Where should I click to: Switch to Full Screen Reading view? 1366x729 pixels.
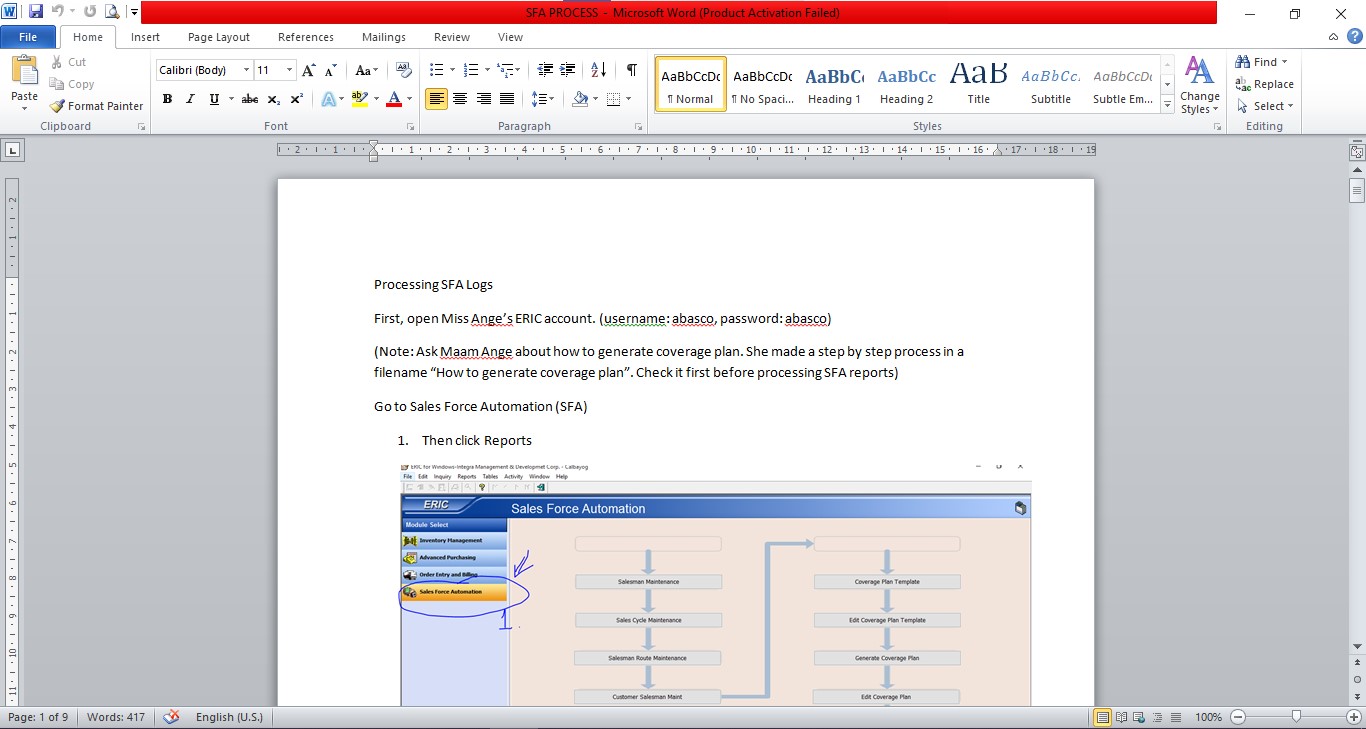coord(1122,717)
